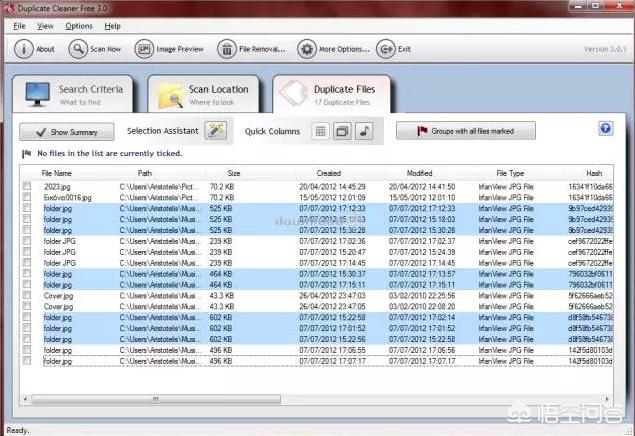
Task: Sort by the Path column header
Action: 145,173
